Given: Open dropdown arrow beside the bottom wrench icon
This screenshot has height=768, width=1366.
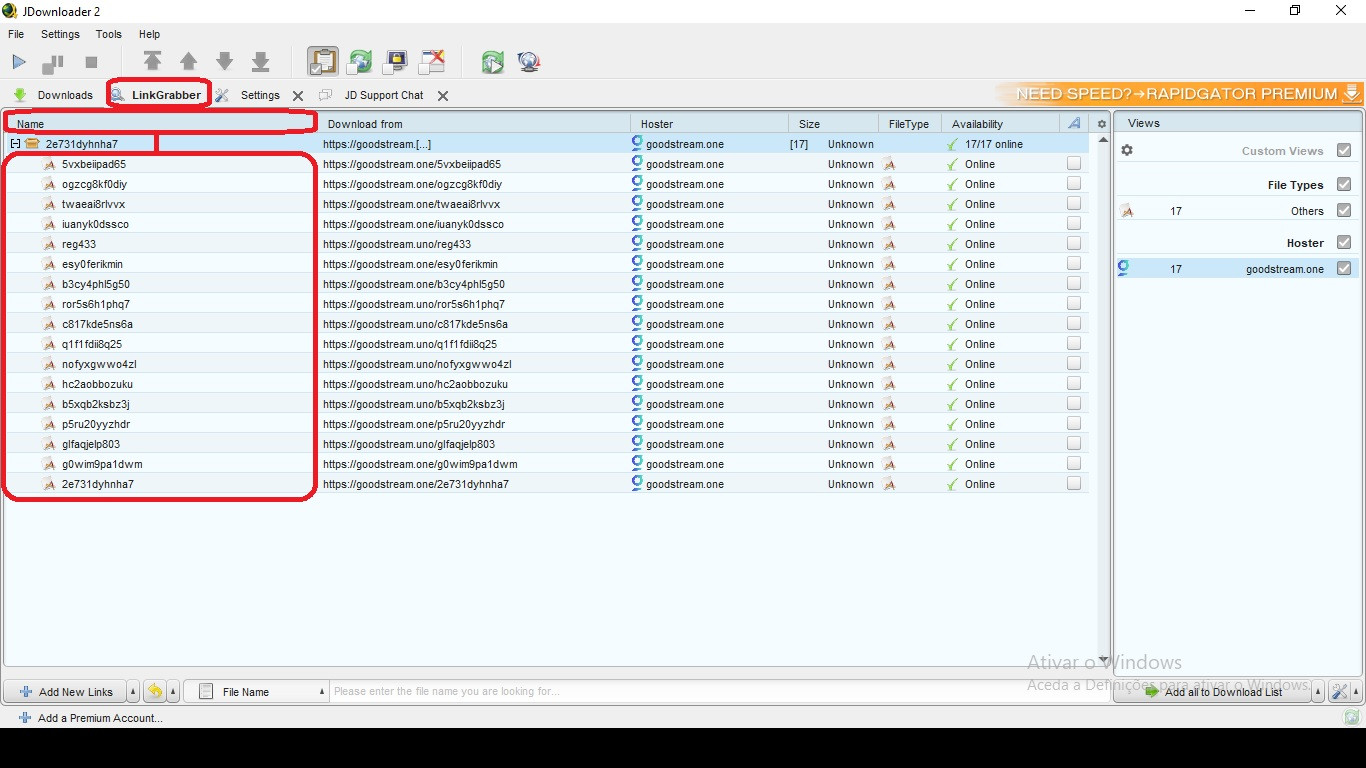Looking at the screenshot, I should coord(1355,692).
